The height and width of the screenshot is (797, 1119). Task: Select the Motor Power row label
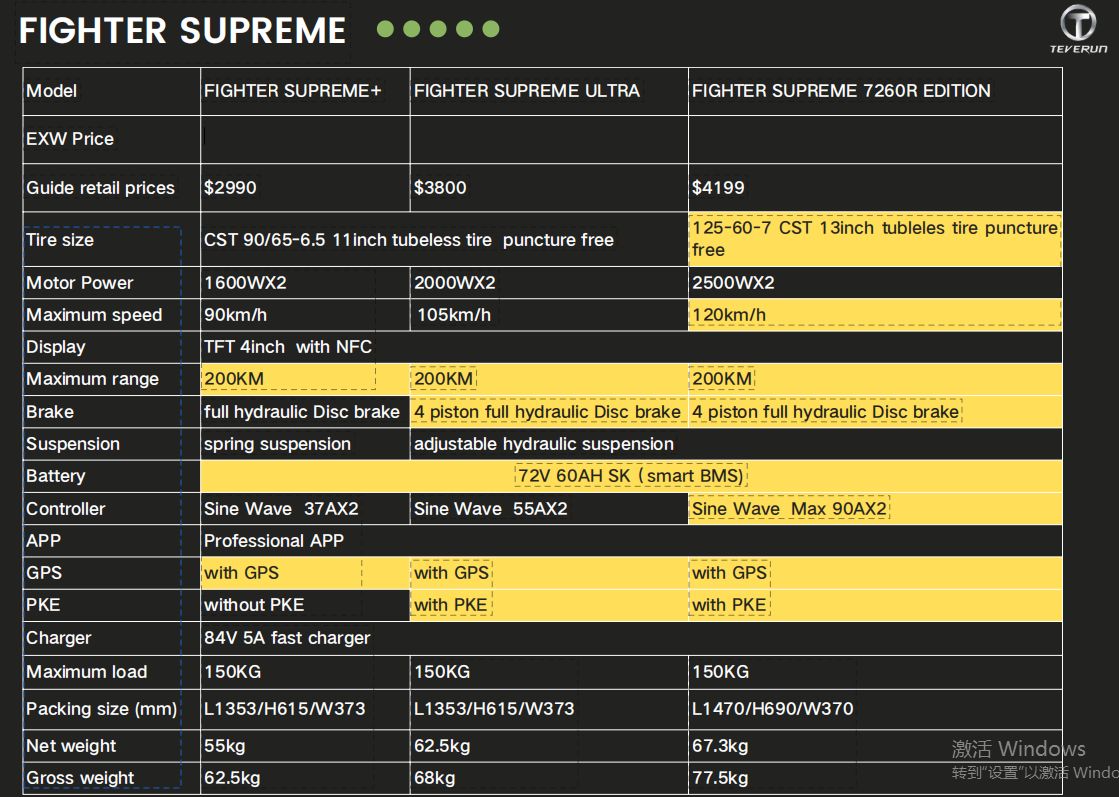pyautogui.click(x=79, y=283)
